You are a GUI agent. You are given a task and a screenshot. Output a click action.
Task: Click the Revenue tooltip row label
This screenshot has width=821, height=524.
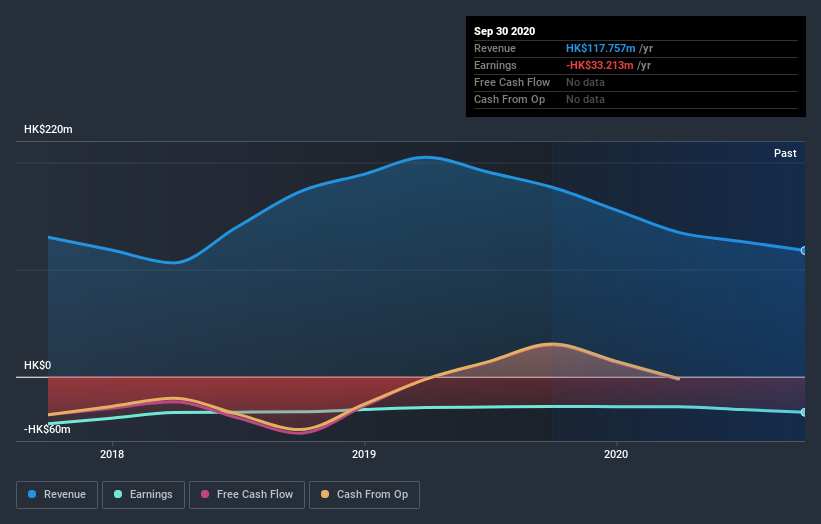[495, 48]
